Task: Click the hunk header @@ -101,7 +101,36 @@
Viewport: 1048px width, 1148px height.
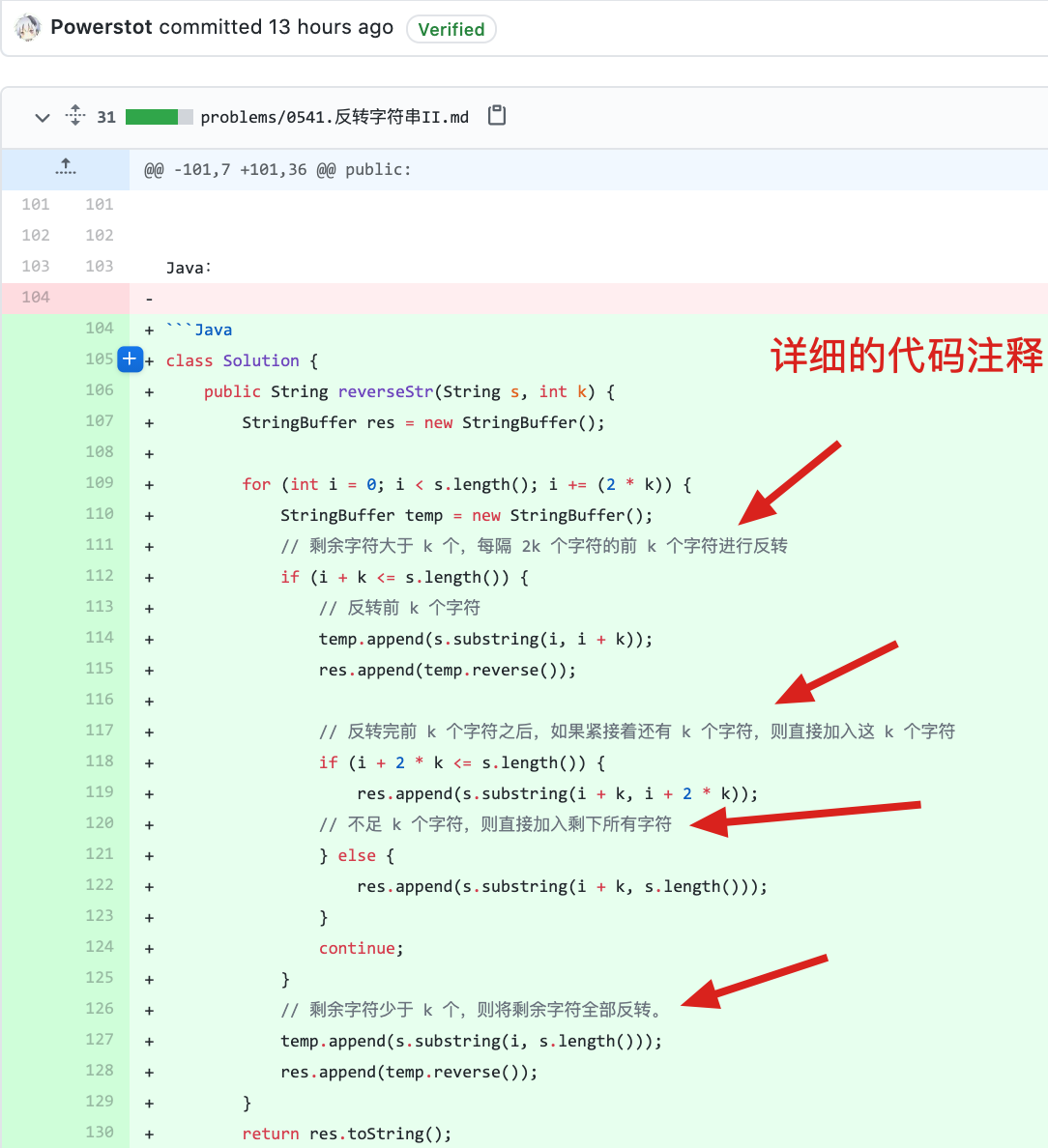Action: click(277, 170)
